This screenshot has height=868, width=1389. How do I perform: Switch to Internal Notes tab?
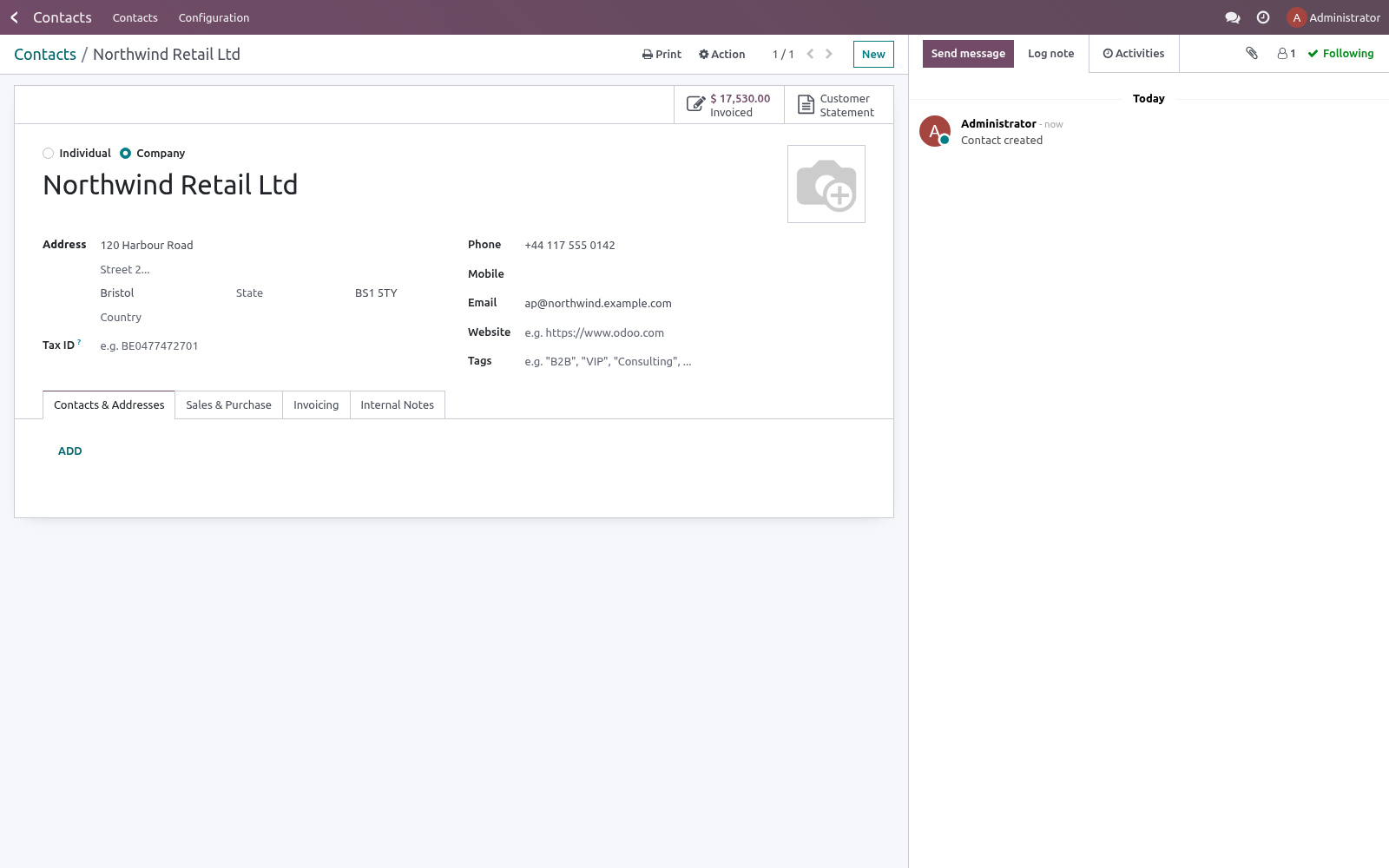(x=398, y=405)
